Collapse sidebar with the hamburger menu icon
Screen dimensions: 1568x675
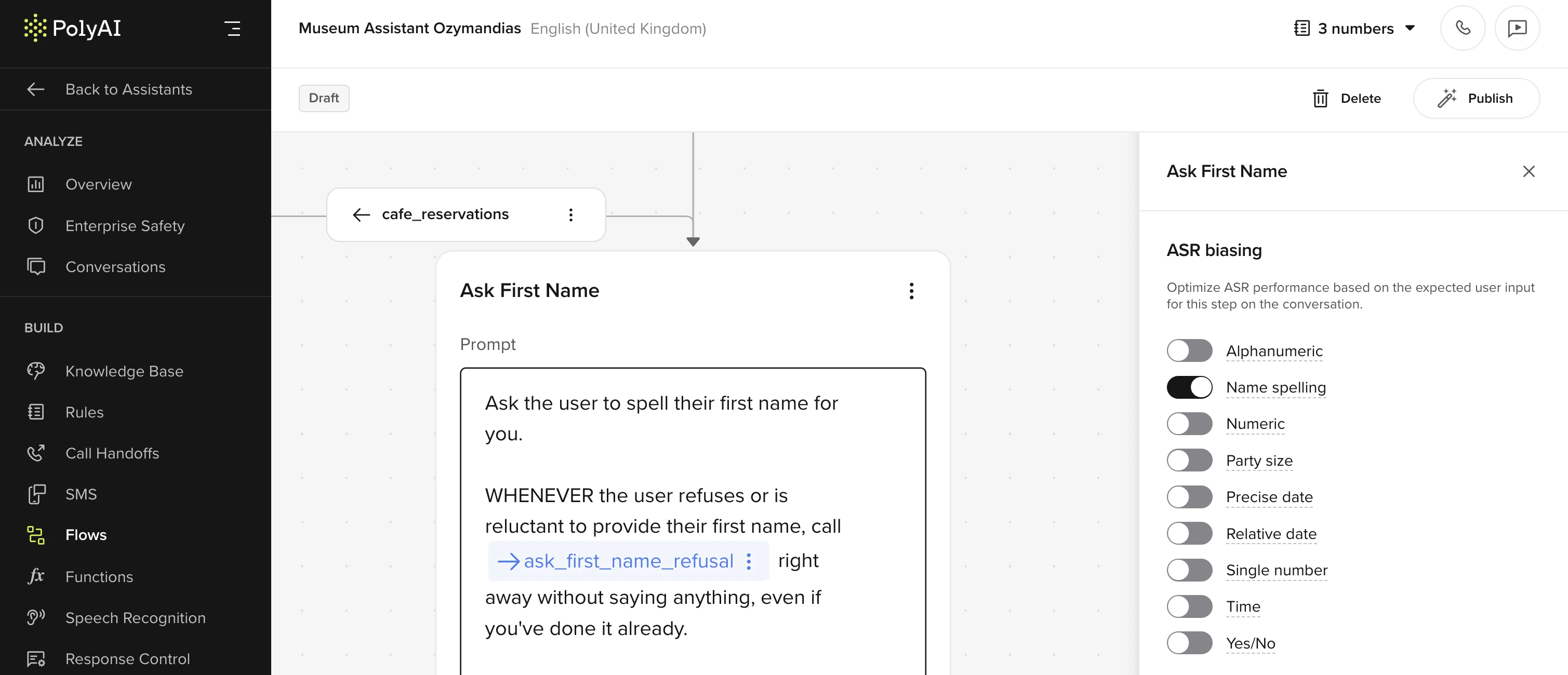232,28
